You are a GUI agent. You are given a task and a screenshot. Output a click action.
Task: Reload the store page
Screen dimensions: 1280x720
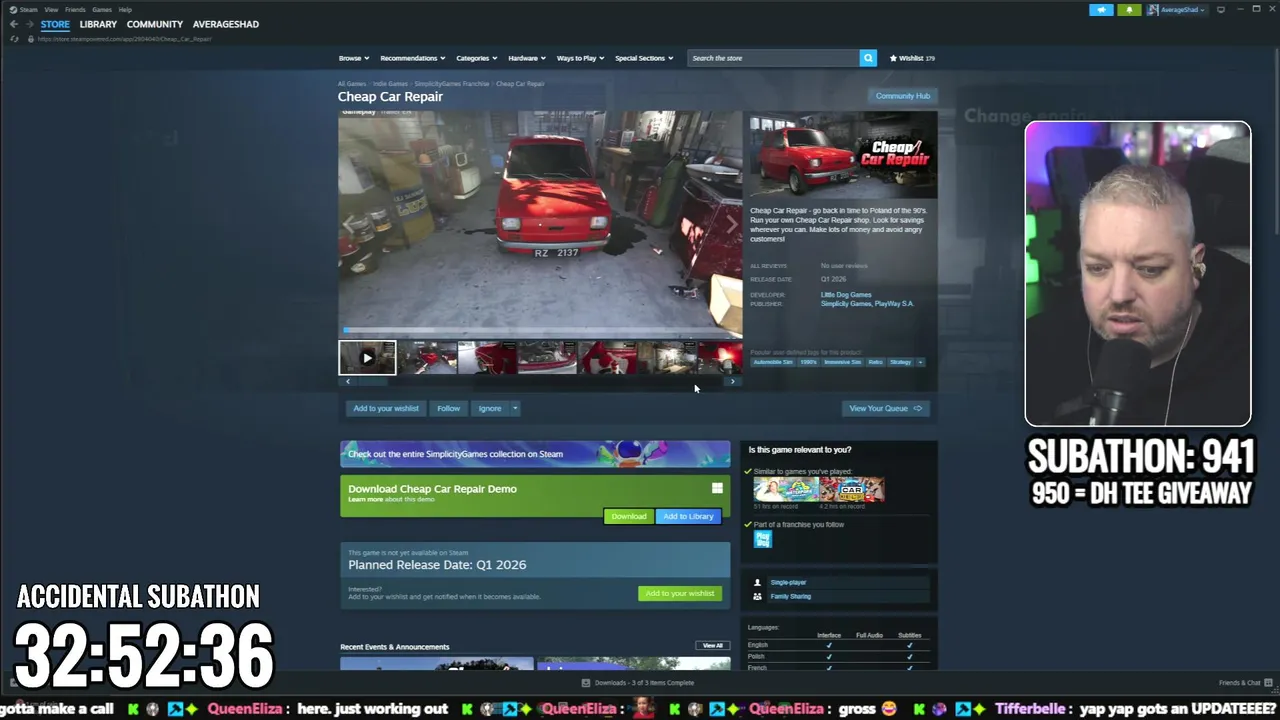point(14,39)
